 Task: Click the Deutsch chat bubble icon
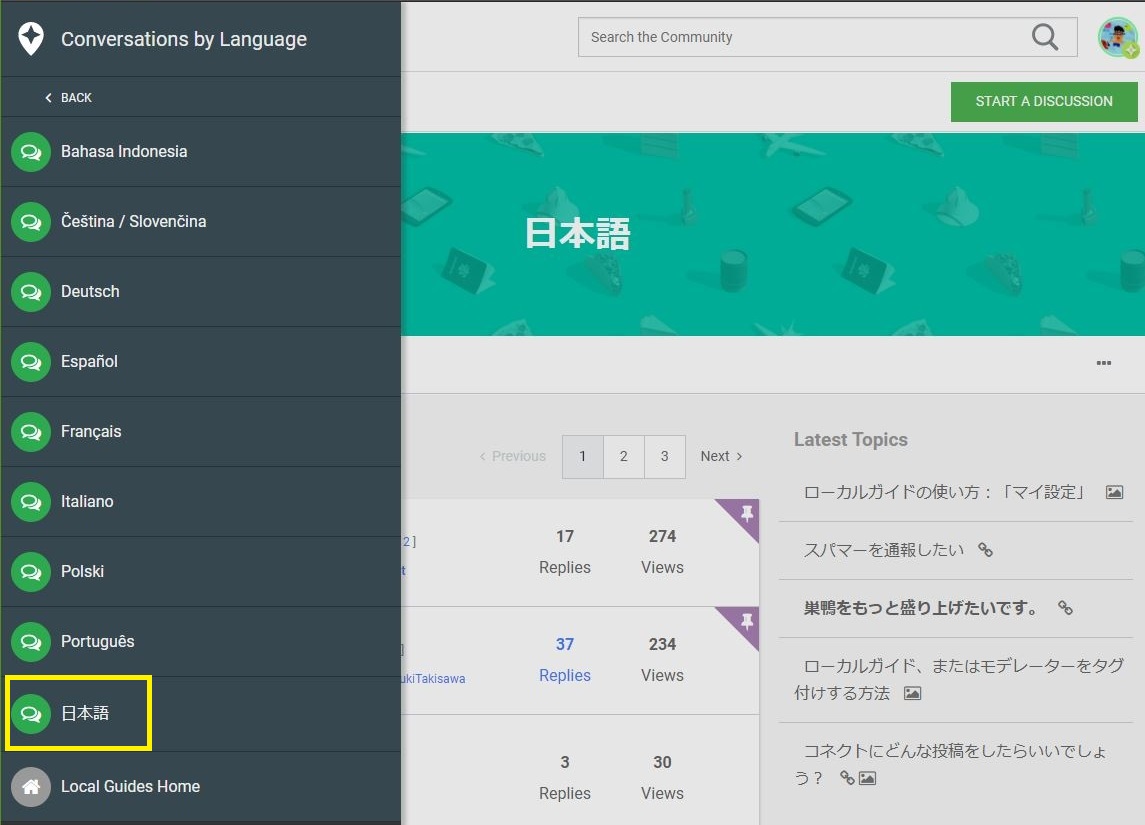click(x=31, y=292)
